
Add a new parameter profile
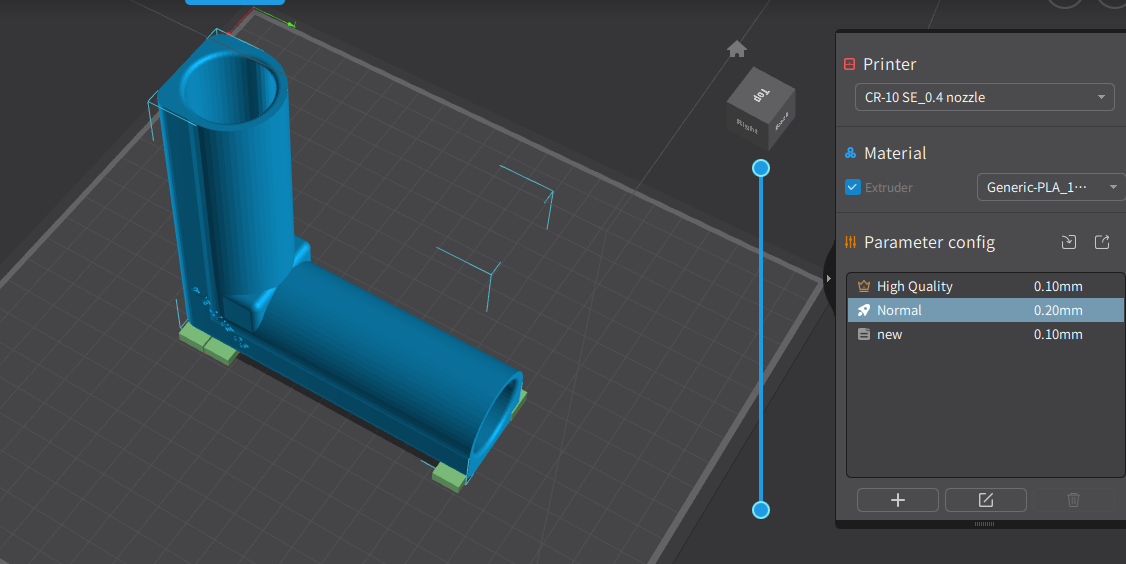click(x=897, y=500)
